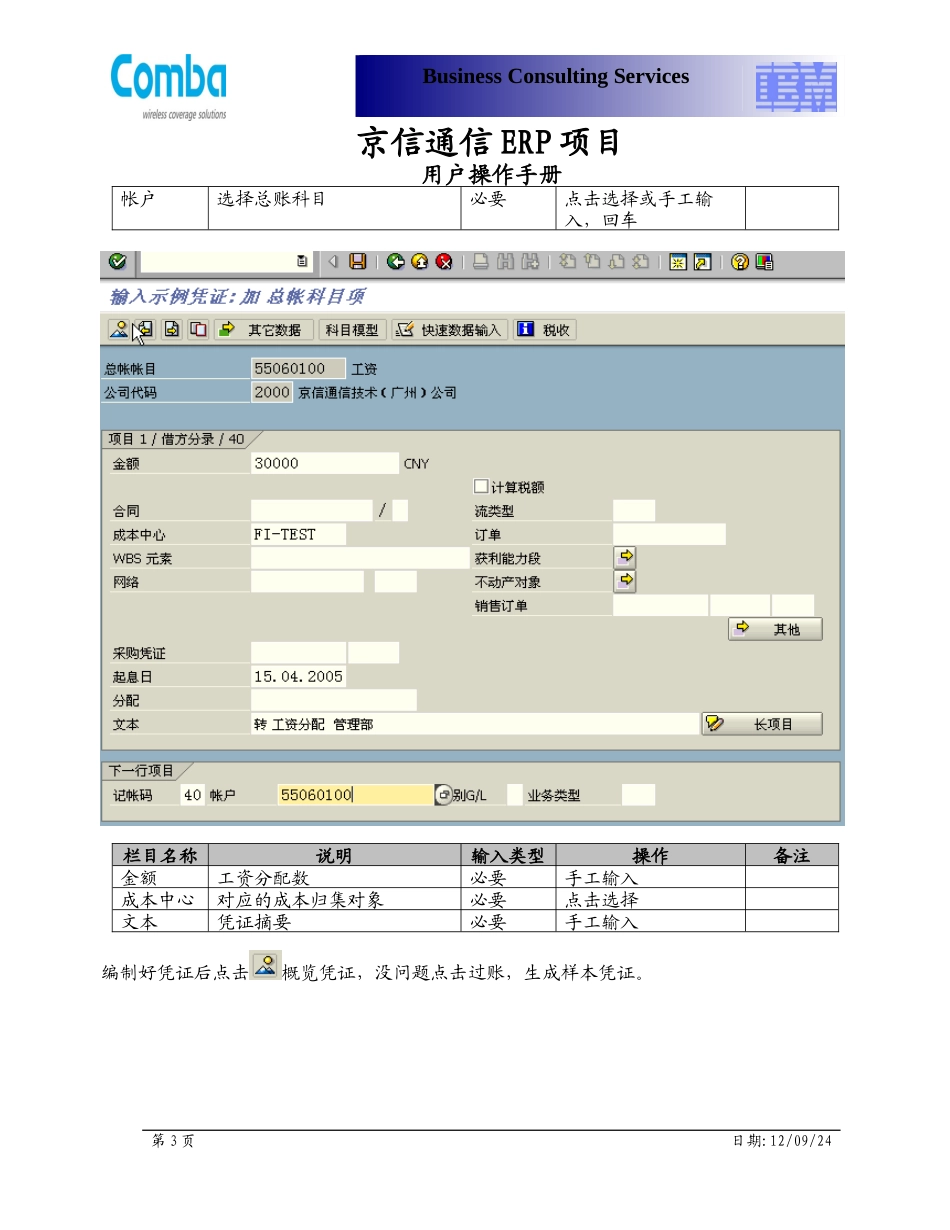The width and height of the screenshot is (950, 1230).
Task: Click the 金额 field containing 30000
Action: [x=325, y=463]
